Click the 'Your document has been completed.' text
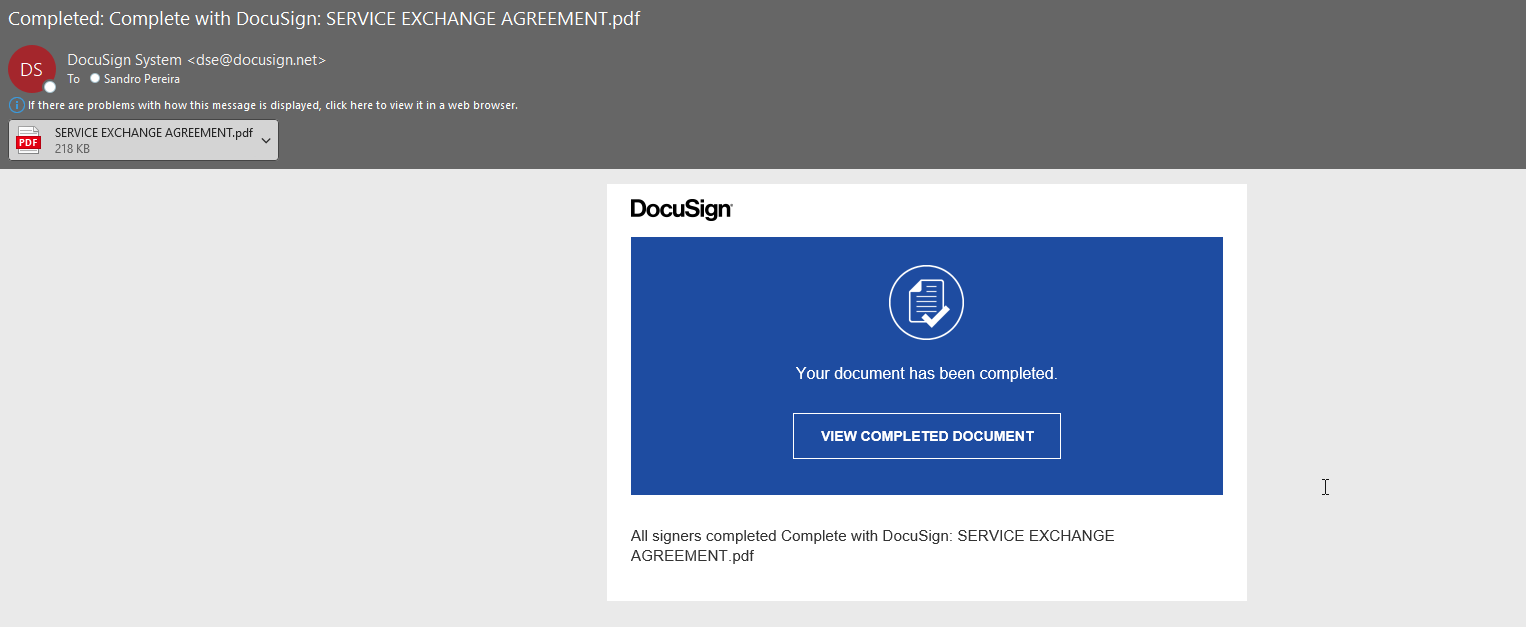 click(926, 373)
